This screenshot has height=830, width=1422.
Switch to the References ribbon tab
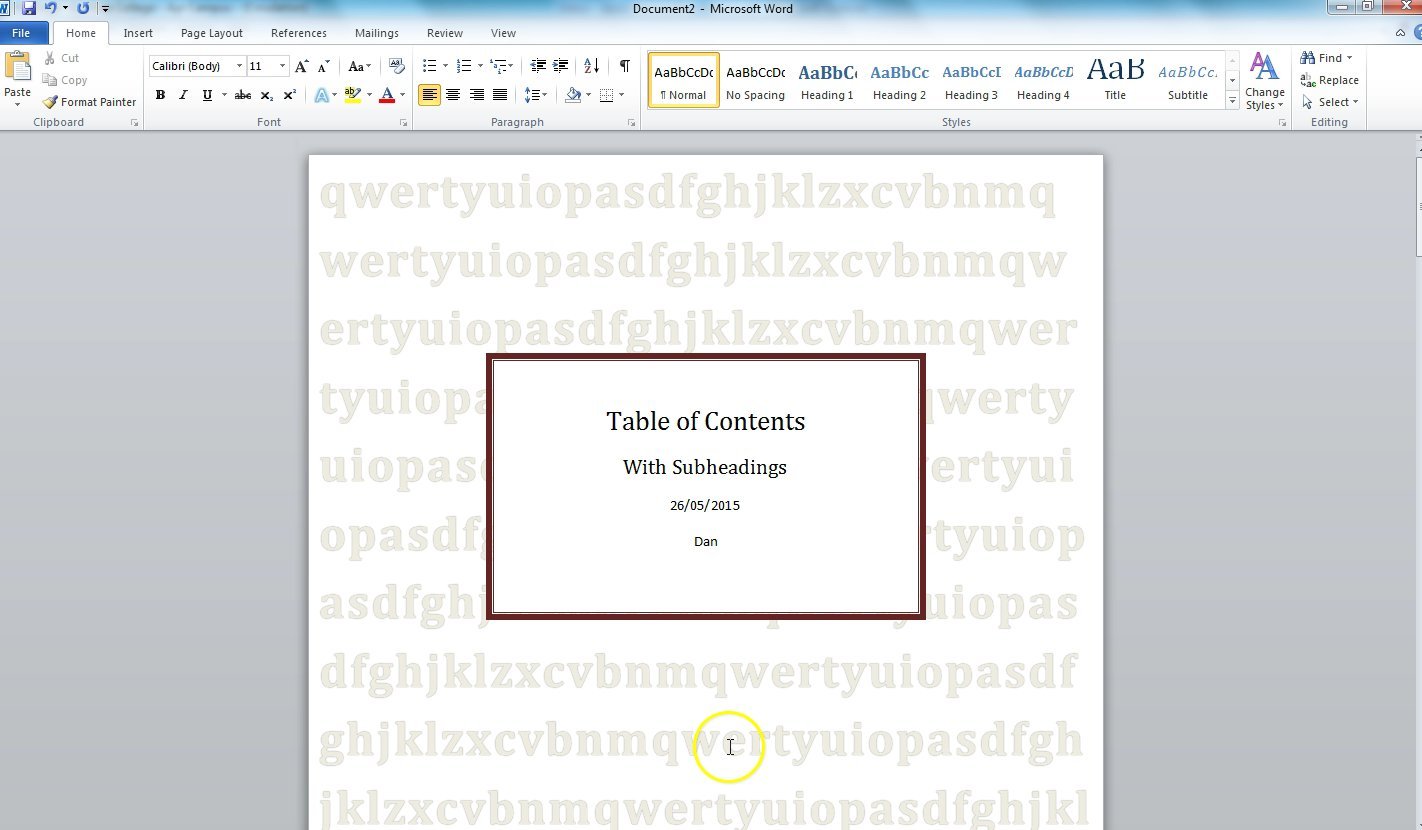298,33
